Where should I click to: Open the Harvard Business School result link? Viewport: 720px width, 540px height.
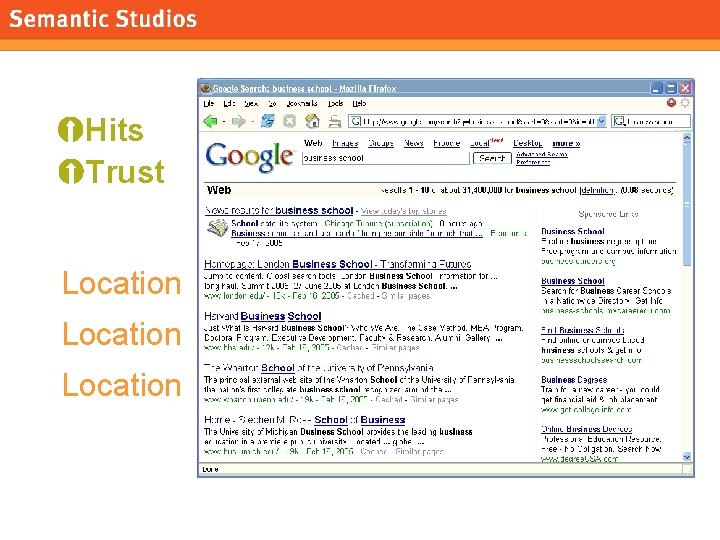click(x=263, y=316)
